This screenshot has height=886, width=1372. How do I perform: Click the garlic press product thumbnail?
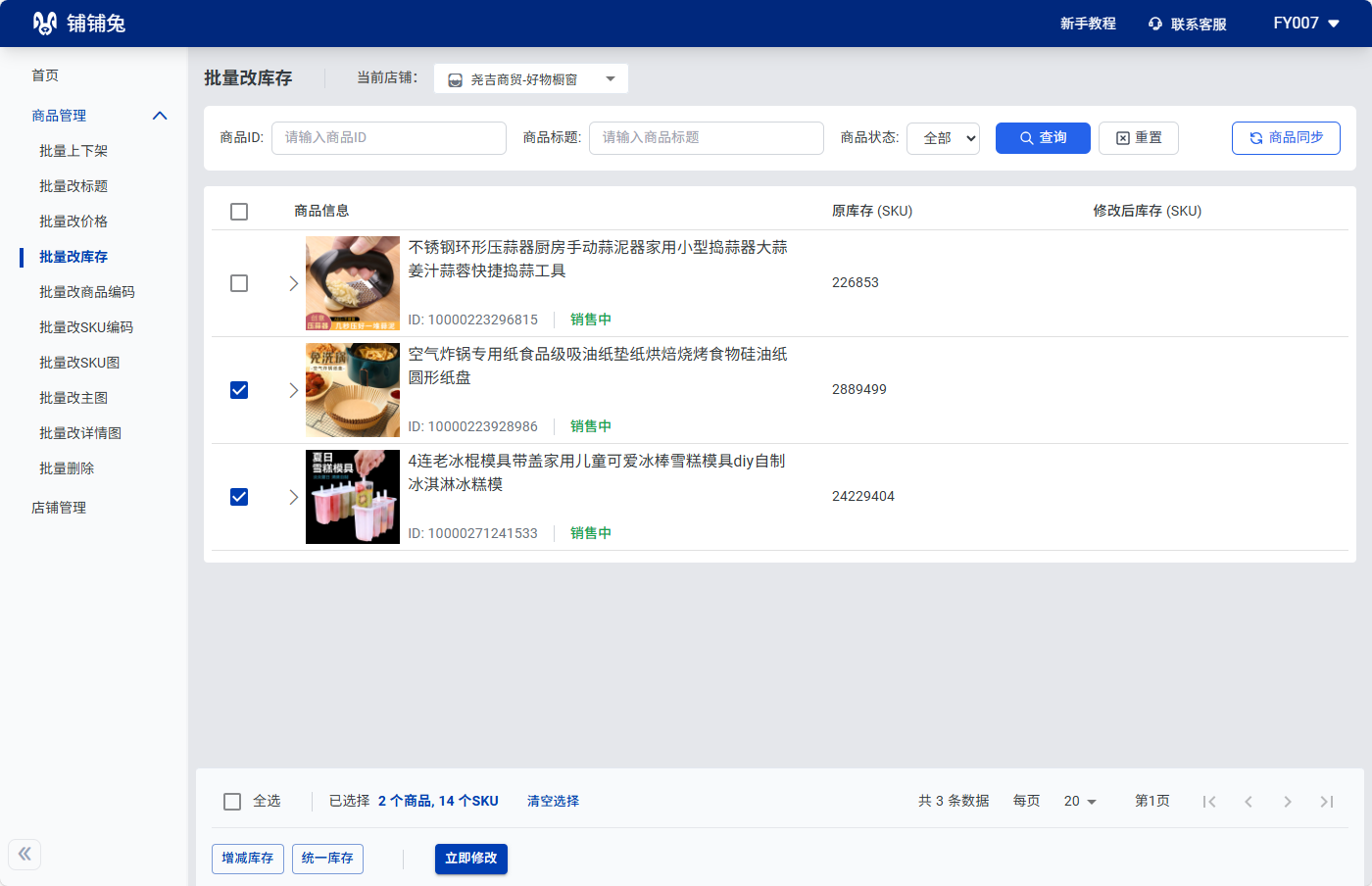click(353, 283)
